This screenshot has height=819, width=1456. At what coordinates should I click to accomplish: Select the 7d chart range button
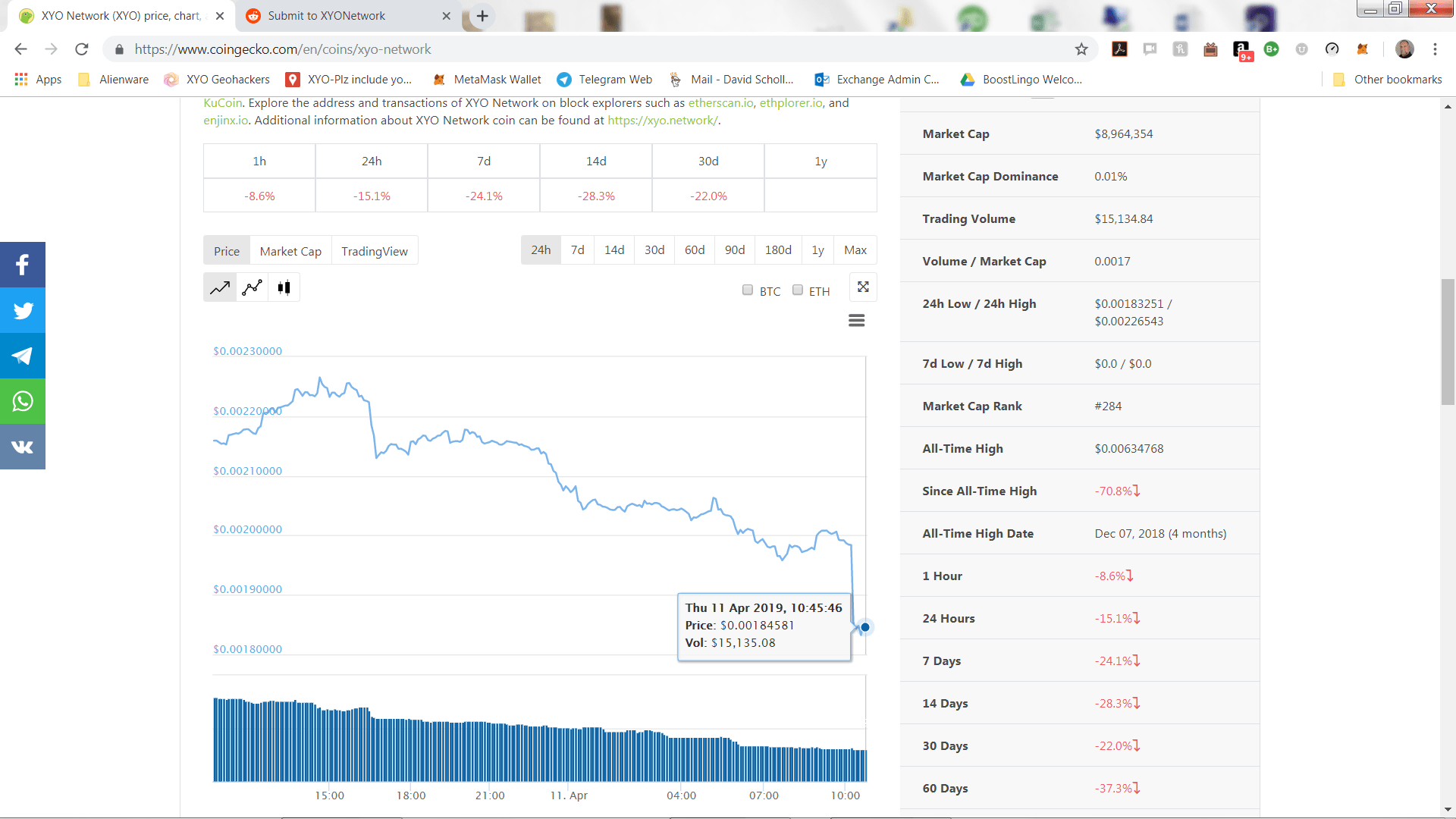577,249
